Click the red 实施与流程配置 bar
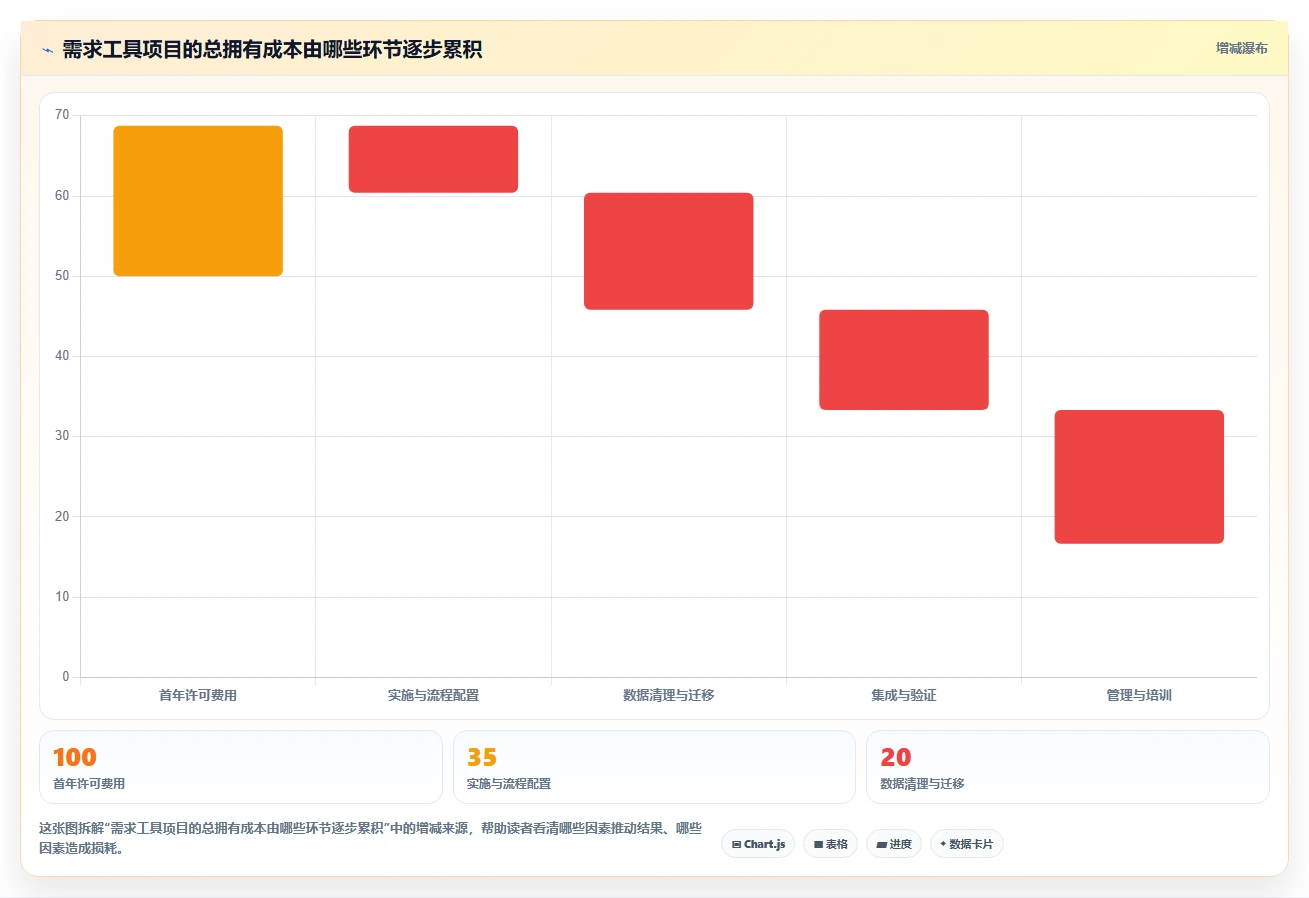The image size is (1309, 898). click(x=433, y=159)
